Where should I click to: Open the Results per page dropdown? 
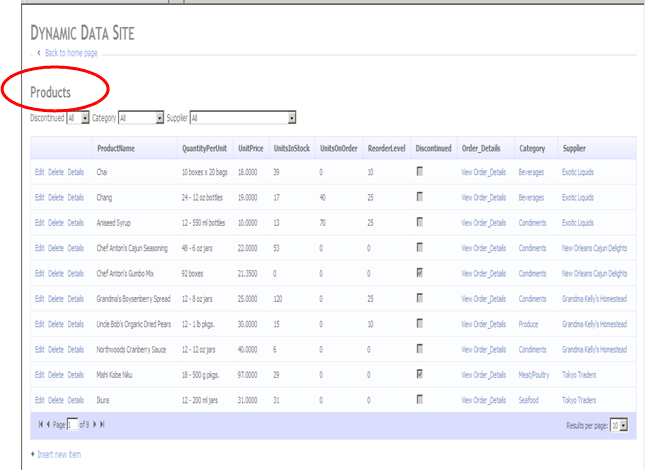[619, 425]
